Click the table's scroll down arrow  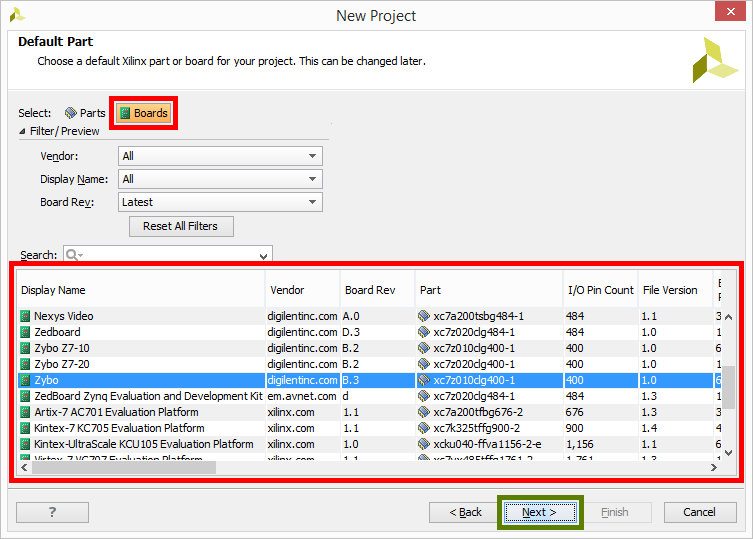729,453
